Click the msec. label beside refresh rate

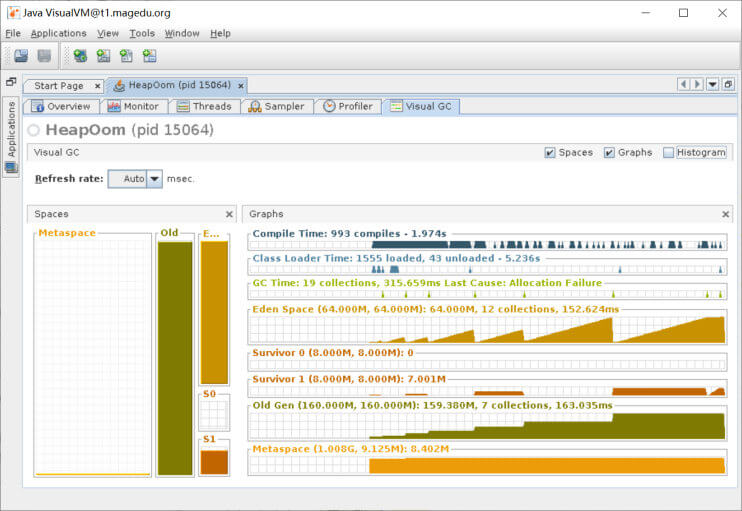pos(180,179)
